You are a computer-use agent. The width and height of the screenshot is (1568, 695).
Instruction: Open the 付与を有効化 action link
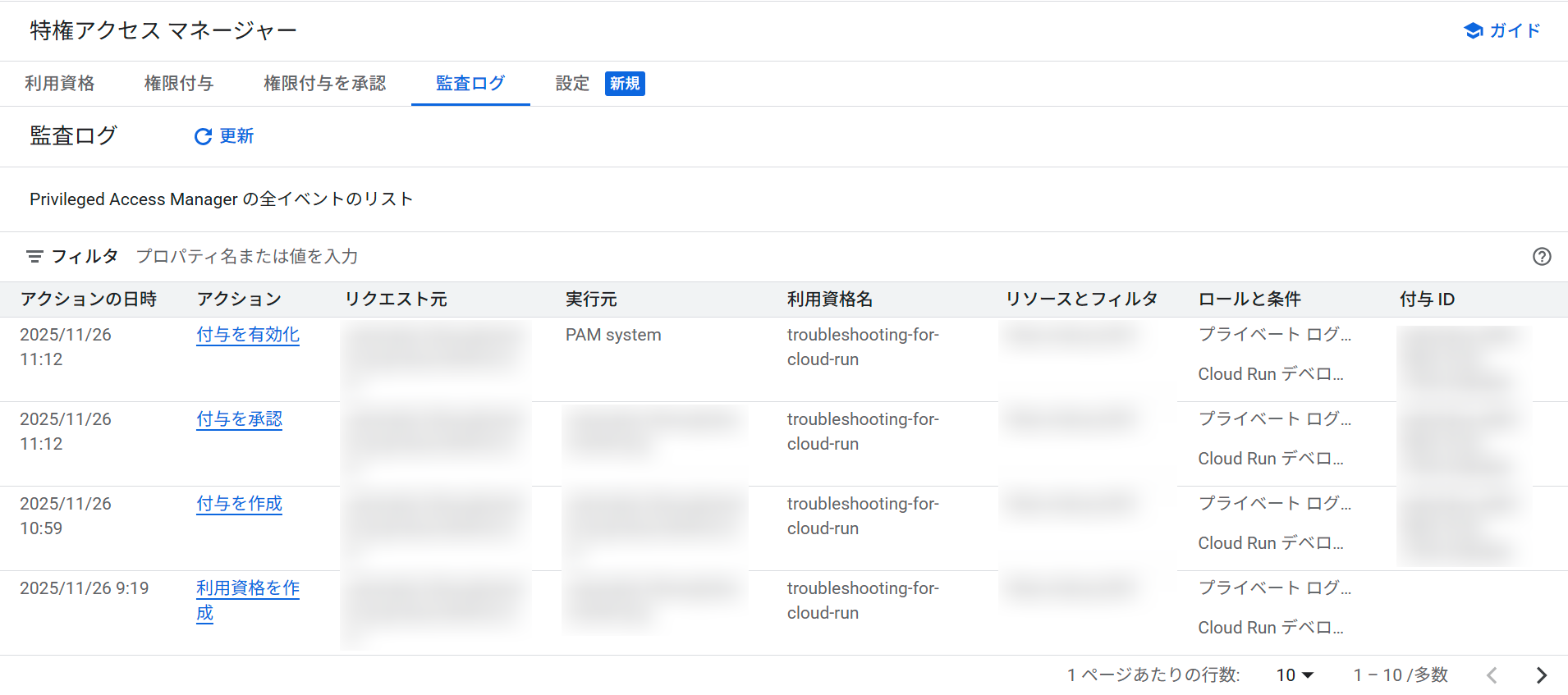[248, 335]
